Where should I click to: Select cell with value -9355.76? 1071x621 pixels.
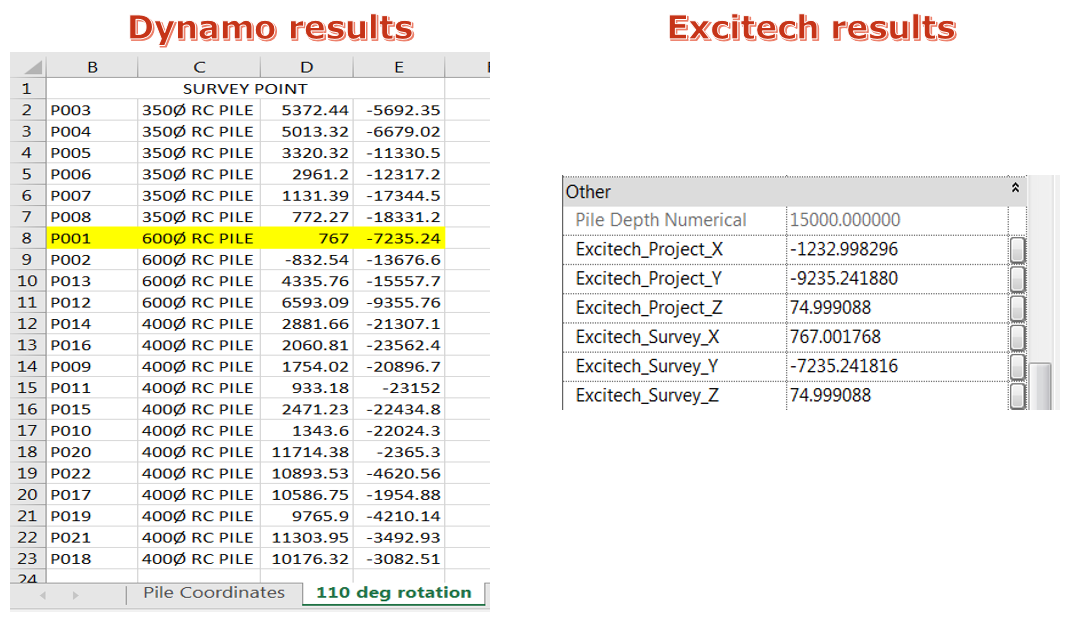click(x=399, y=303)
